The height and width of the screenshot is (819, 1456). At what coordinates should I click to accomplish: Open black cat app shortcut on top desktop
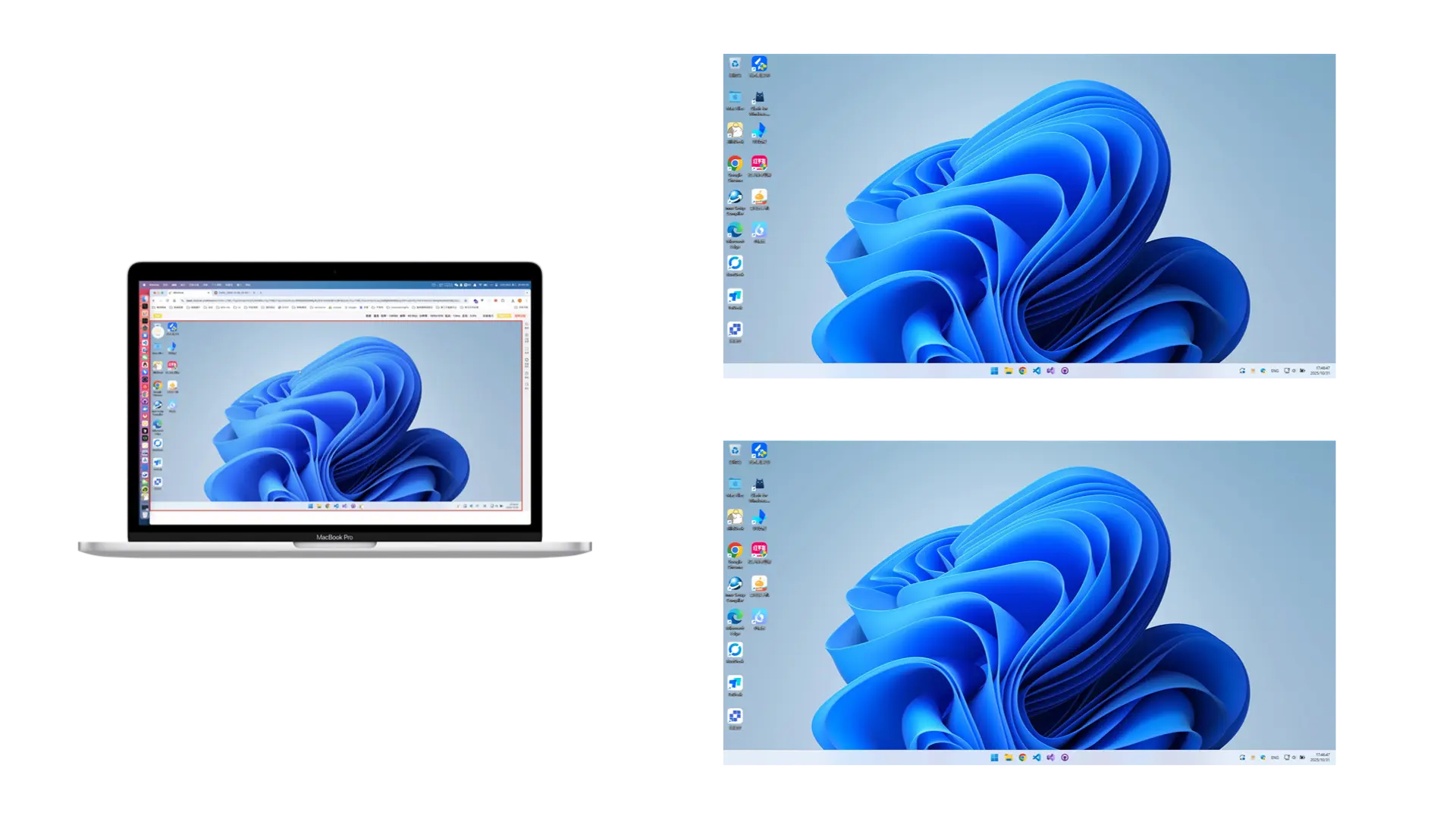(759, 98)
